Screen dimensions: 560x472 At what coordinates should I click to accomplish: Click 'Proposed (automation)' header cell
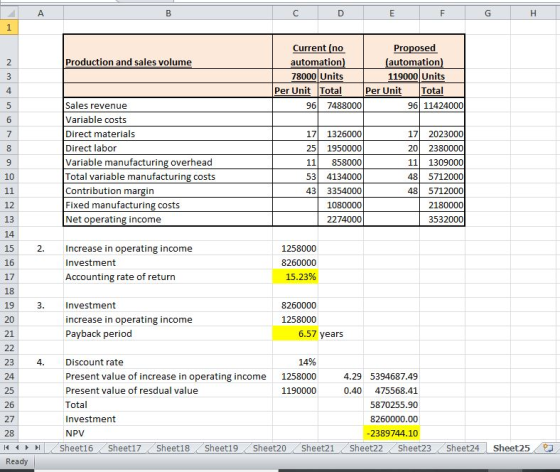(x=414, y=51)
